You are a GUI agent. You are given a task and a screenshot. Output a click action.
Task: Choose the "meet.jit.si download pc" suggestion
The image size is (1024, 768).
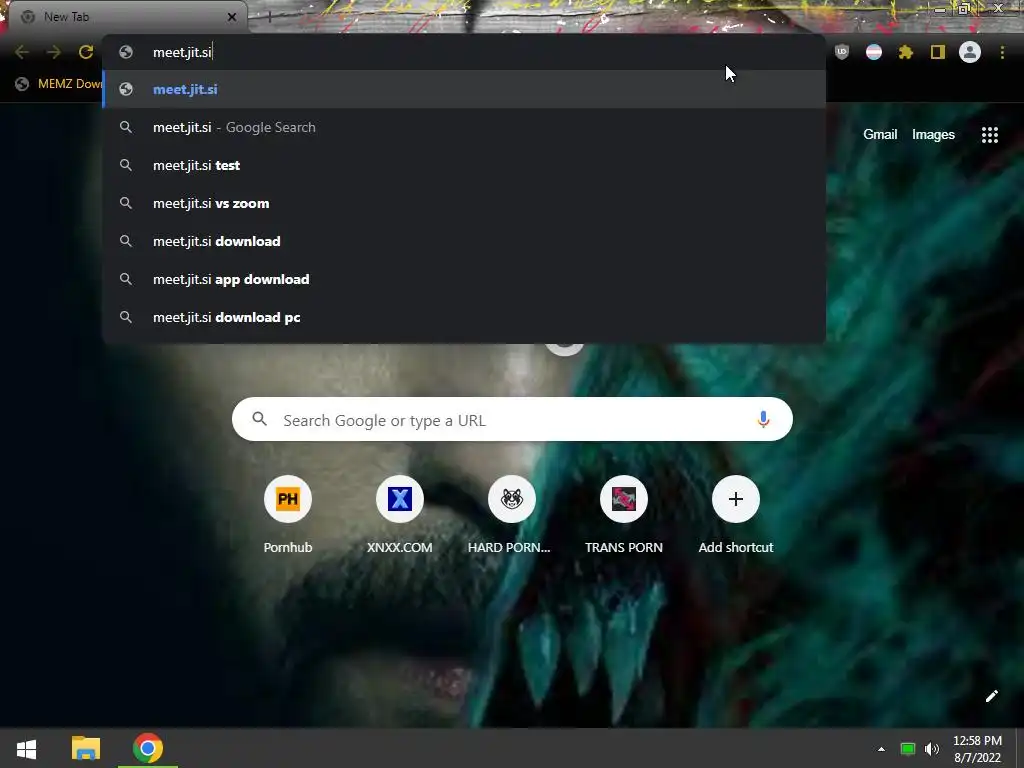pyautogui.click(x=465, y=317)
